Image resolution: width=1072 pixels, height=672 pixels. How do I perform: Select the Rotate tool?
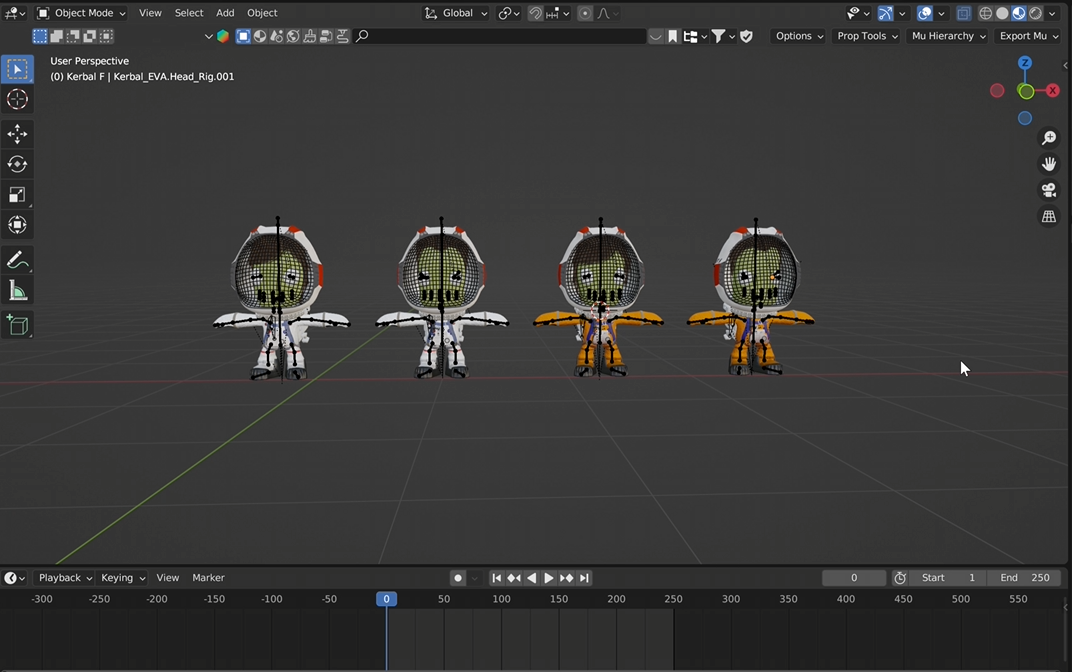tap(17, 164)
